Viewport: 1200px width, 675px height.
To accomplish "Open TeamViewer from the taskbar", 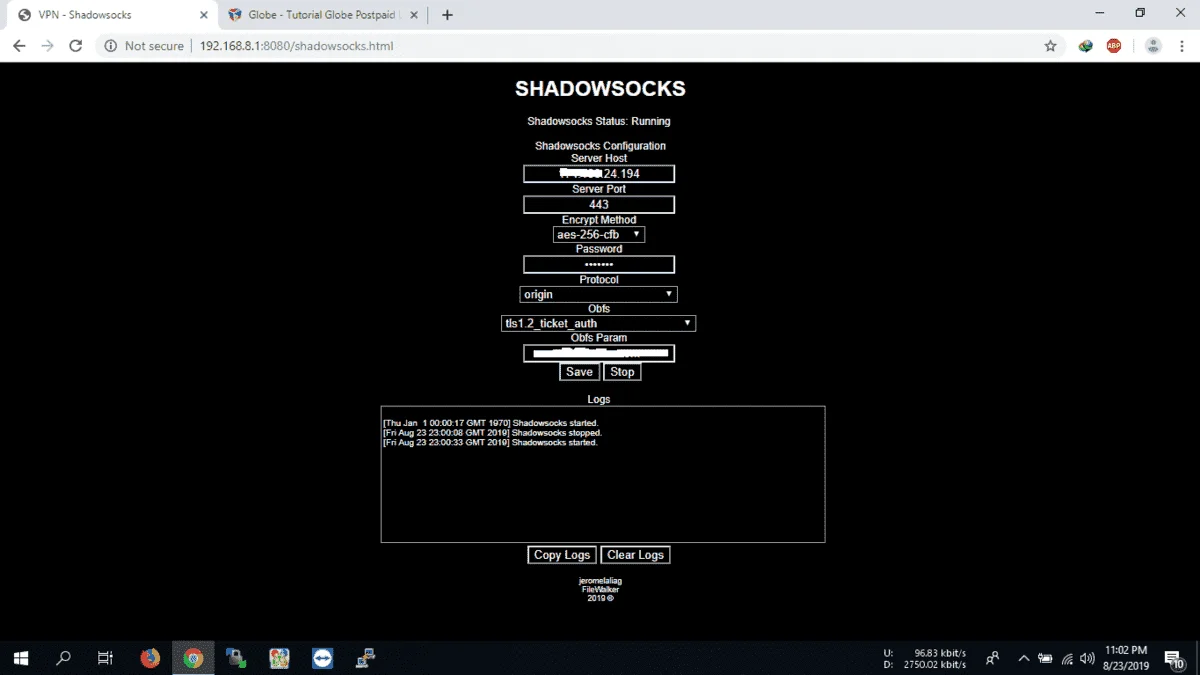I will click(322, 658).
